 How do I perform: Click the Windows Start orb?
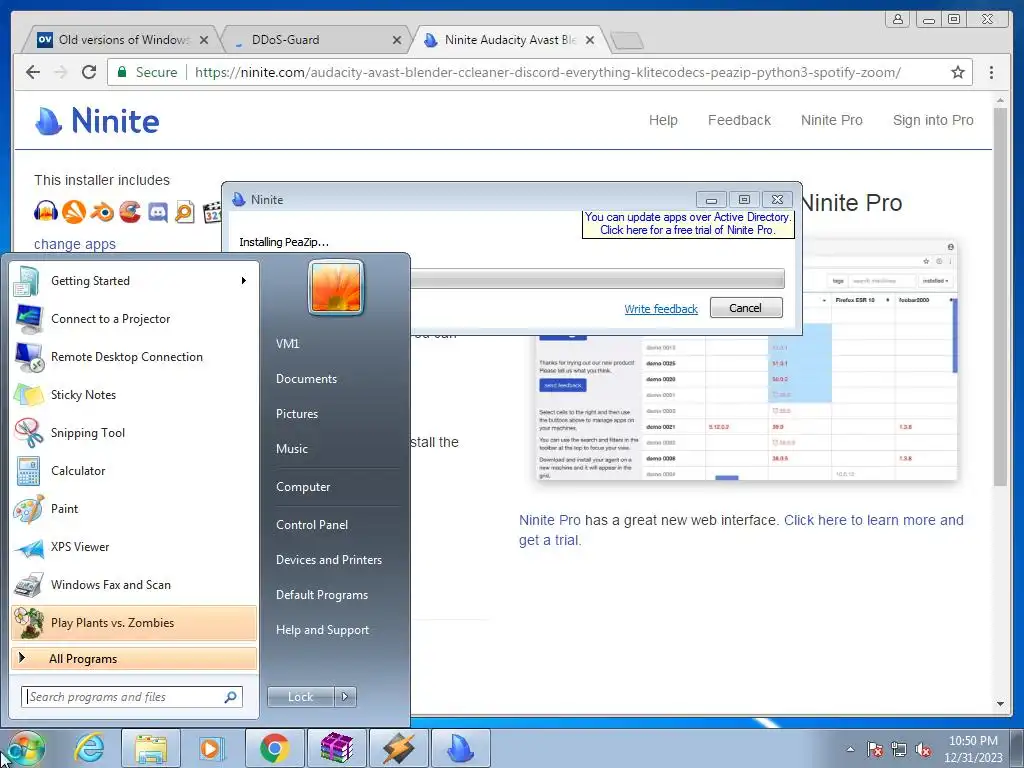tap(25, 749)
